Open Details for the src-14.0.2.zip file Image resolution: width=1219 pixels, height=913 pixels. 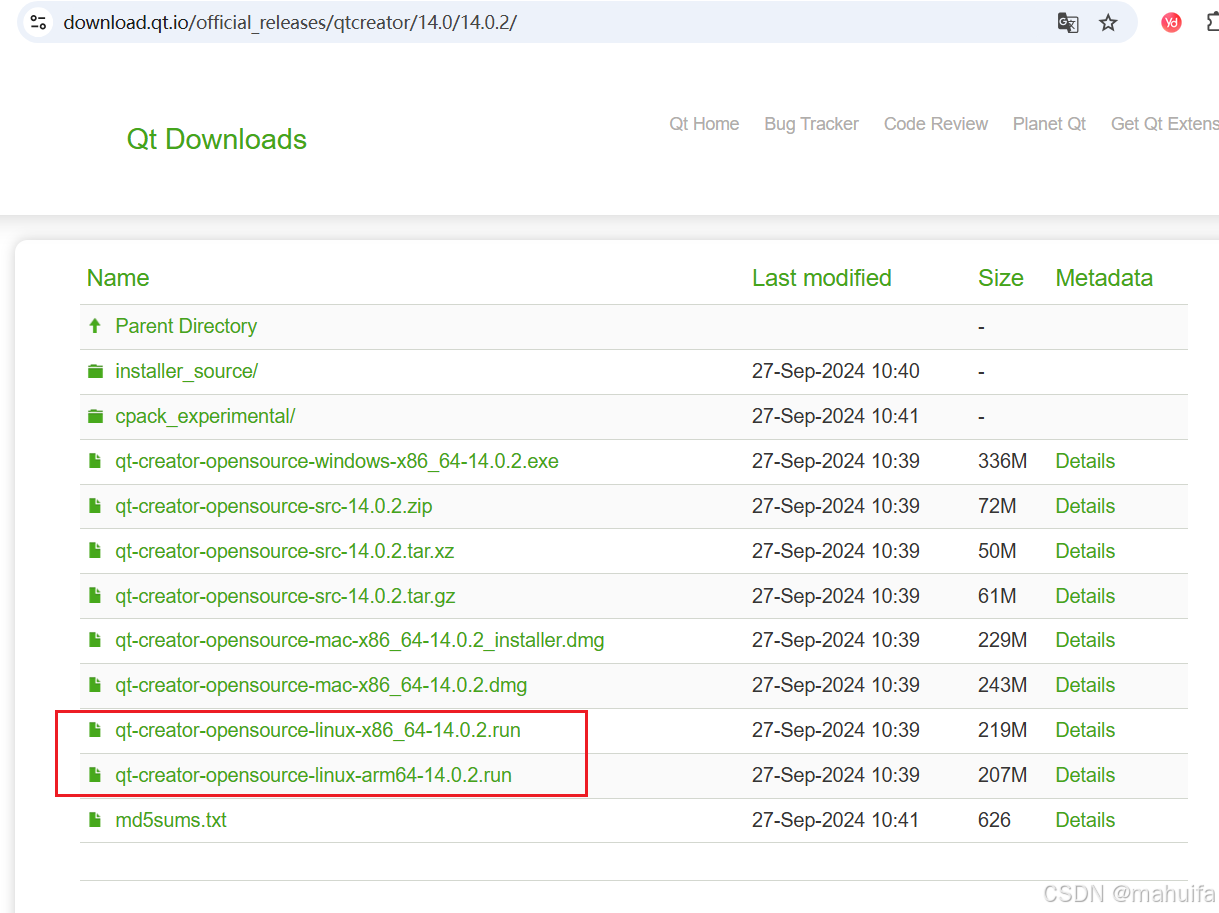coord(1085,506)
